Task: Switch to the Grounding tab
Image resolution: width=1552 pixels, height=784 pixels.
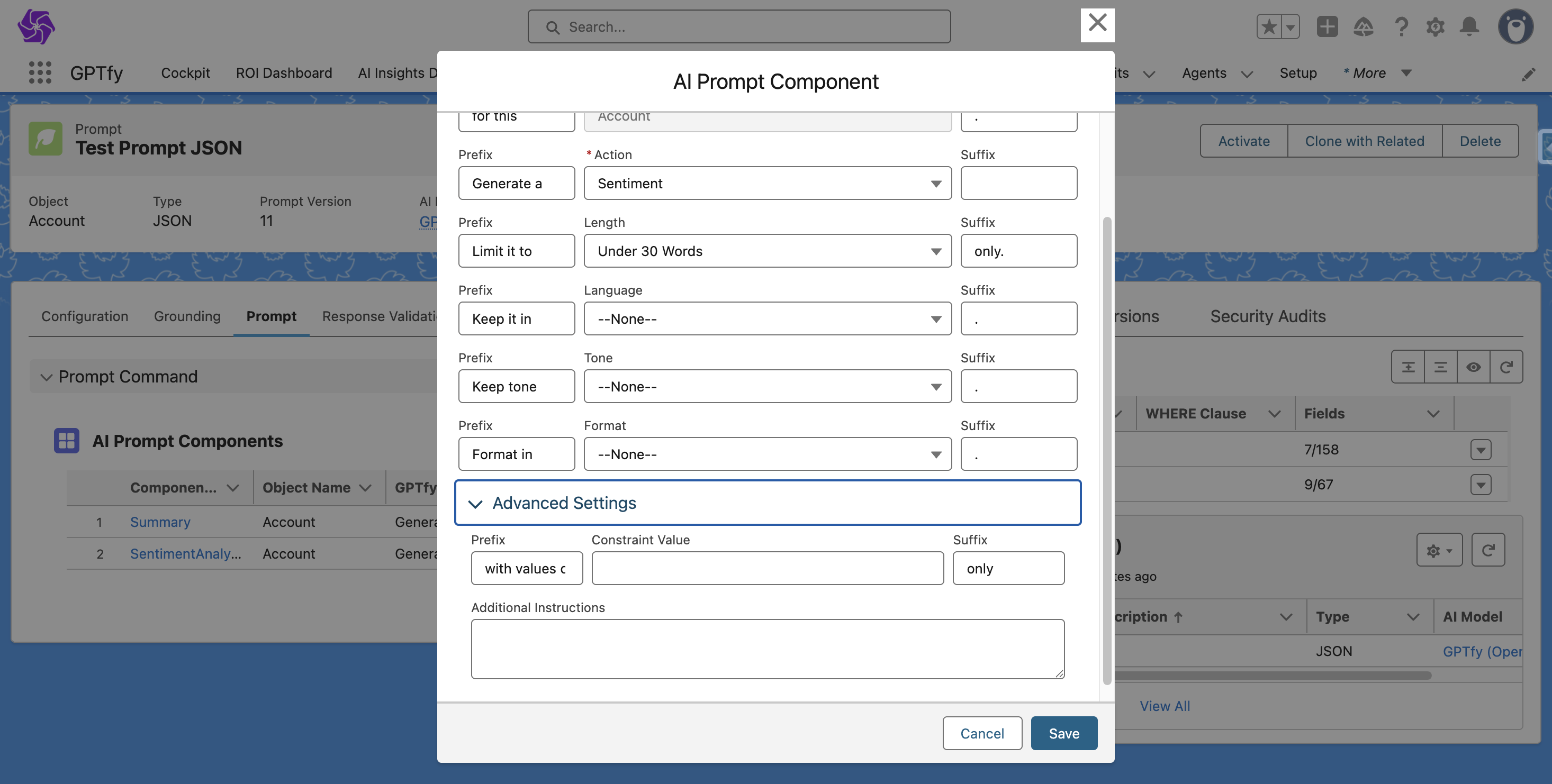Action: (187, 316)
